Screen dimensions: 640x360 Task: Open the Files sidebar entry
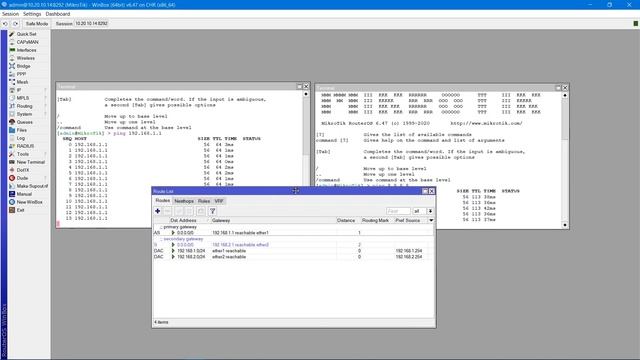click(22, 130)
